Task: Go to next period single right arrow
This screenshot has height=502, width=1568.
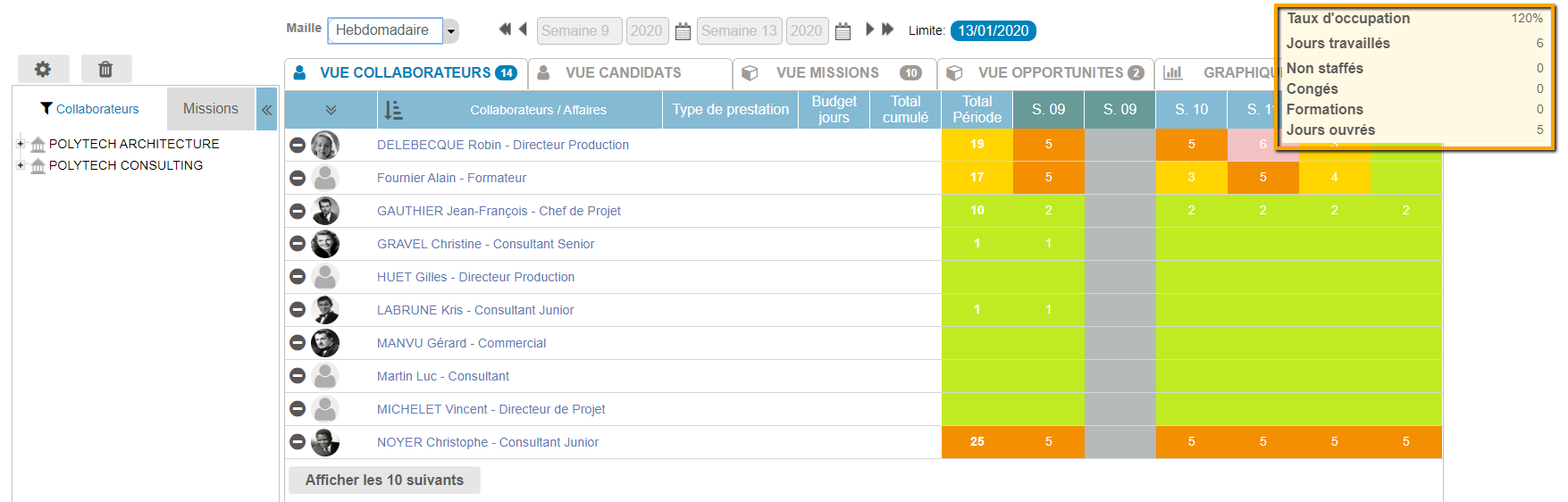Action: [x=869, y=29]
